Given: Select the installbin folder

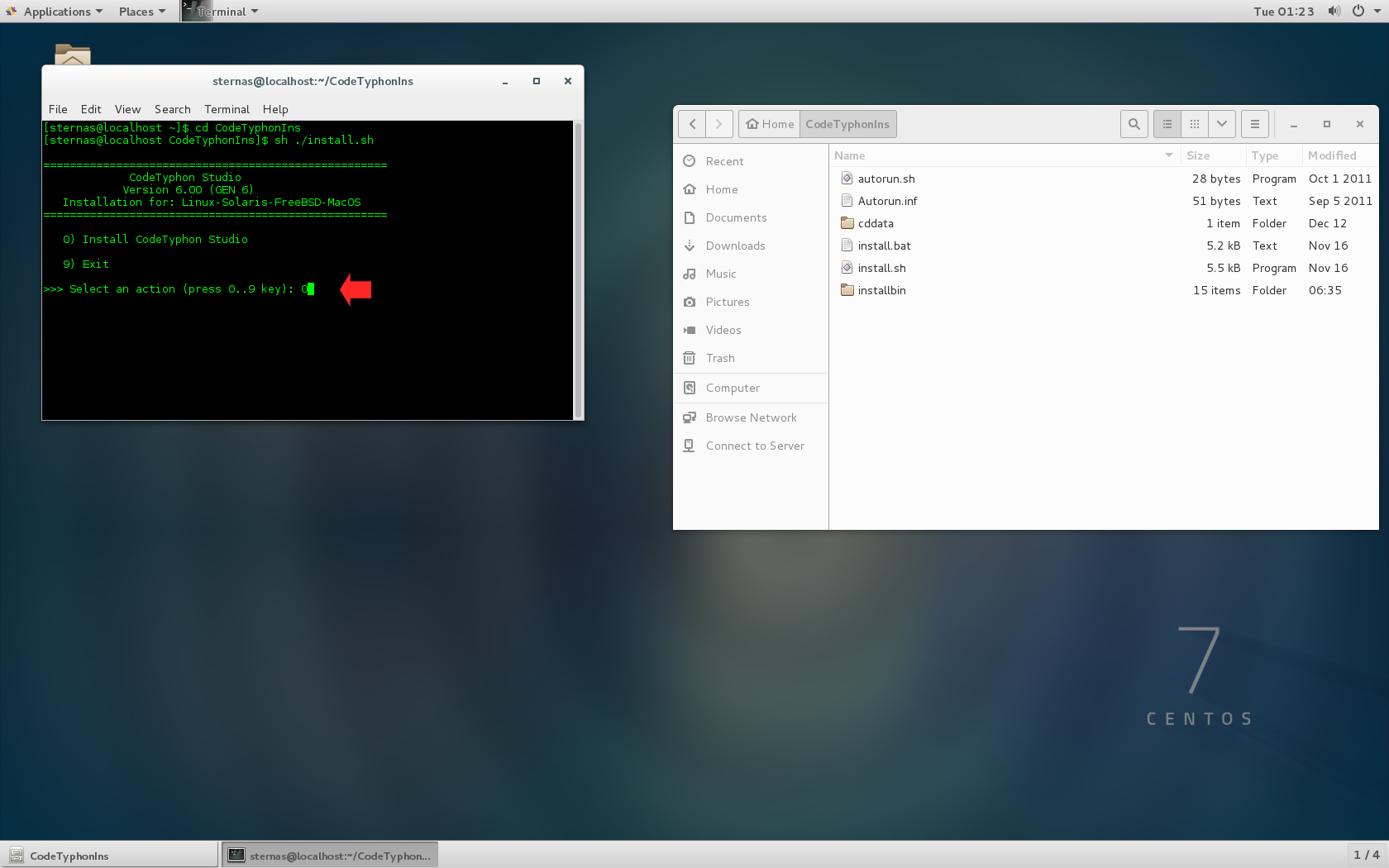Looking at the screenshot, I should (x=1104, y=290).
